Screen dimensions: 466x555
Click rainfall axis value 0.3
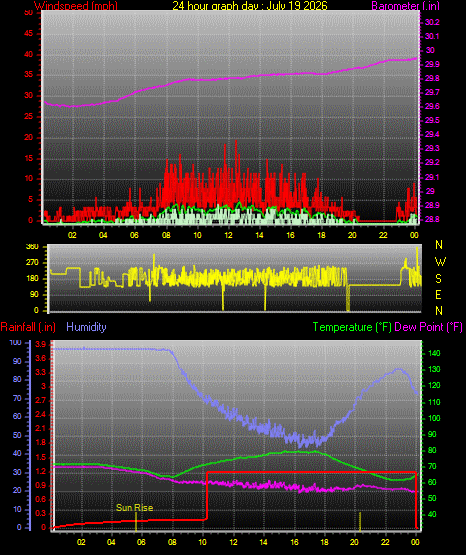point(41,513)
